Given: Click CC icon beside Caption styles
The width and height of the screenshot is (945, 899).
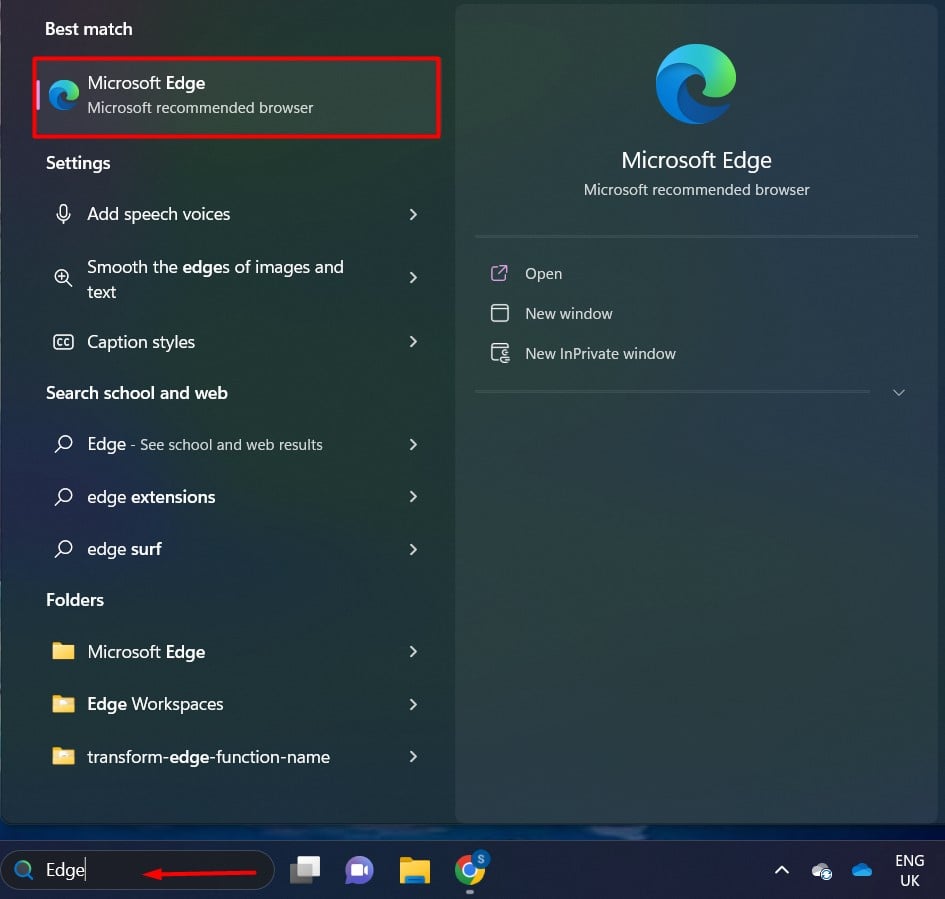Looking at the screenshot, I should (x=63, y=342).
